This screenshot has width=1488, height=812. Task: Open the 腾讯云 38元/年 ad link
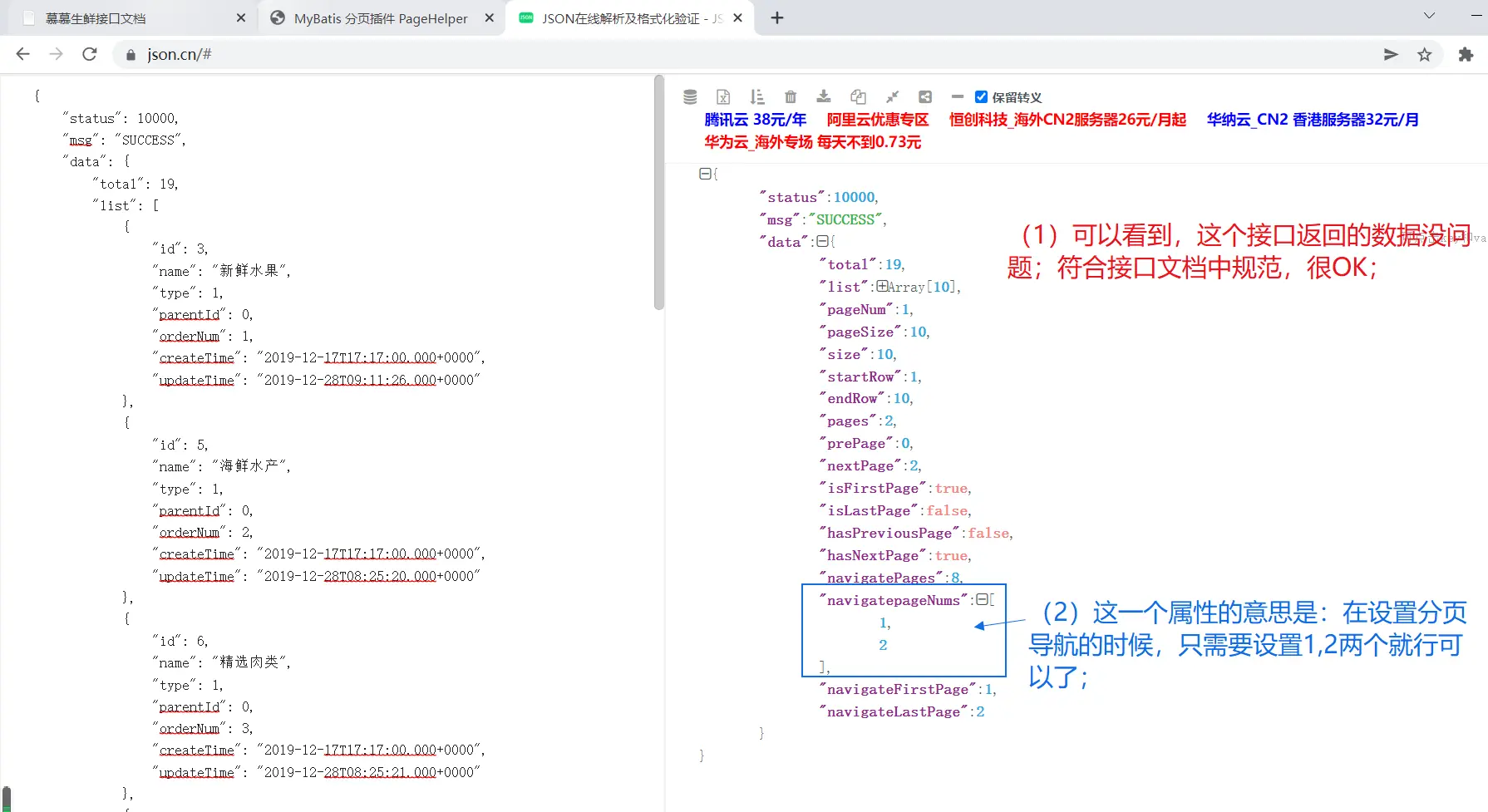[x=755, y=120]
